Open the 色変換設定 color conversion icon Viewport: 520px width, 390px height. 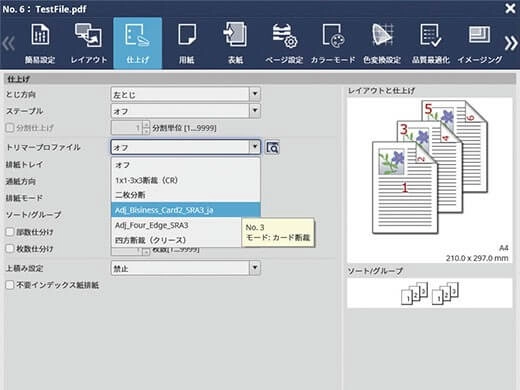click(x=382, y=43)
